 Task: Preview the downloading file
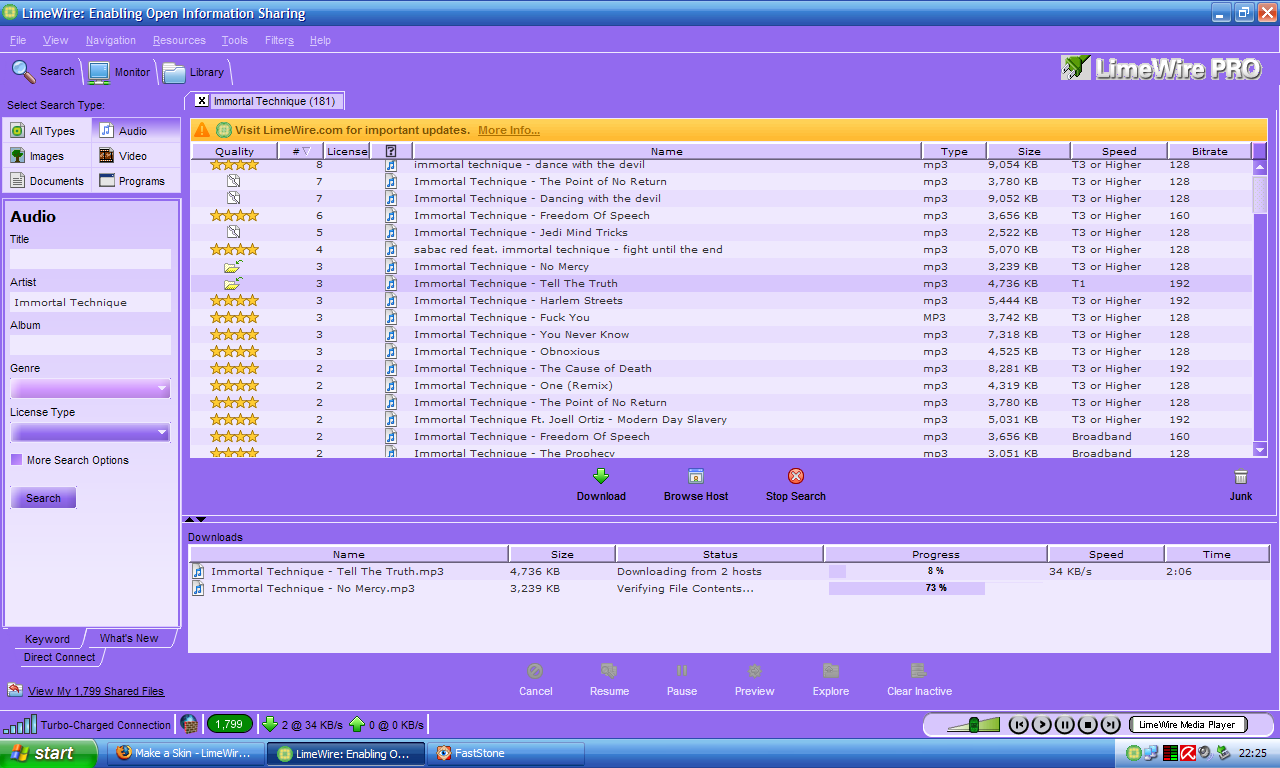point(755,680)
